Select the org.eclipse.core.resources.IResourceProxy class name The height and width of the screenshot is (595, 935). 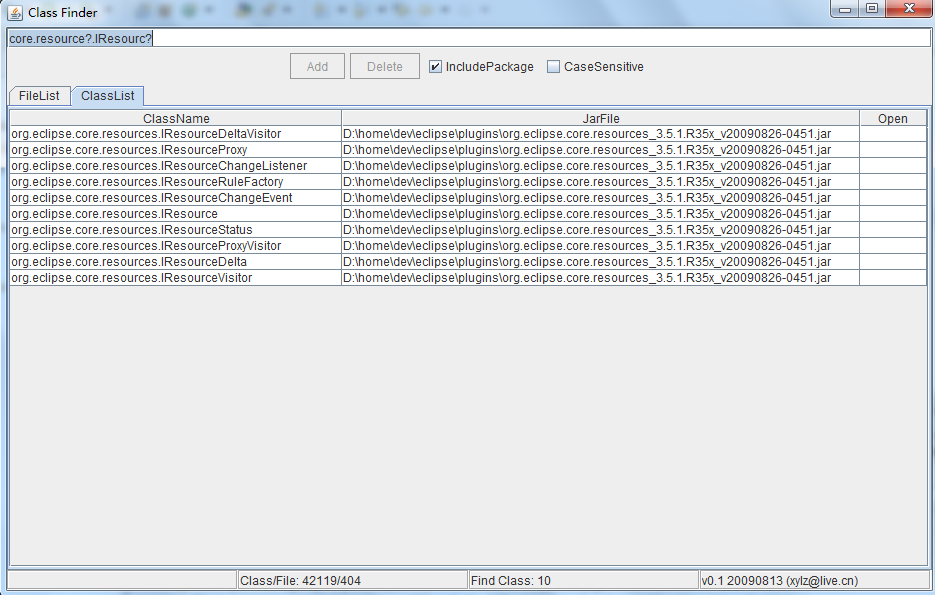[x=129, y=150]
